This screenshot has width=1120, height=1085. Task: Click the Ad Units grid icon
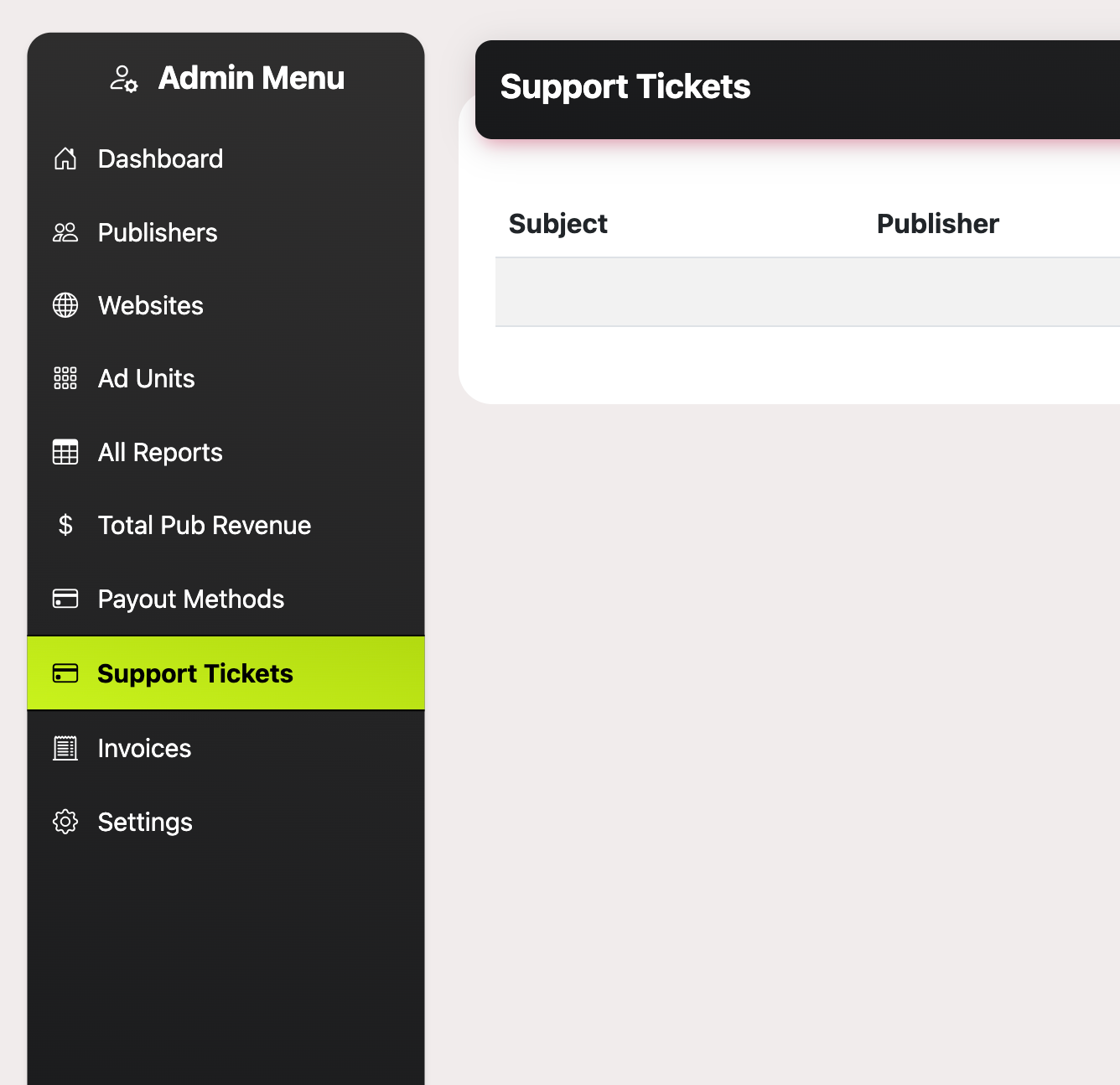click(65, 378)
